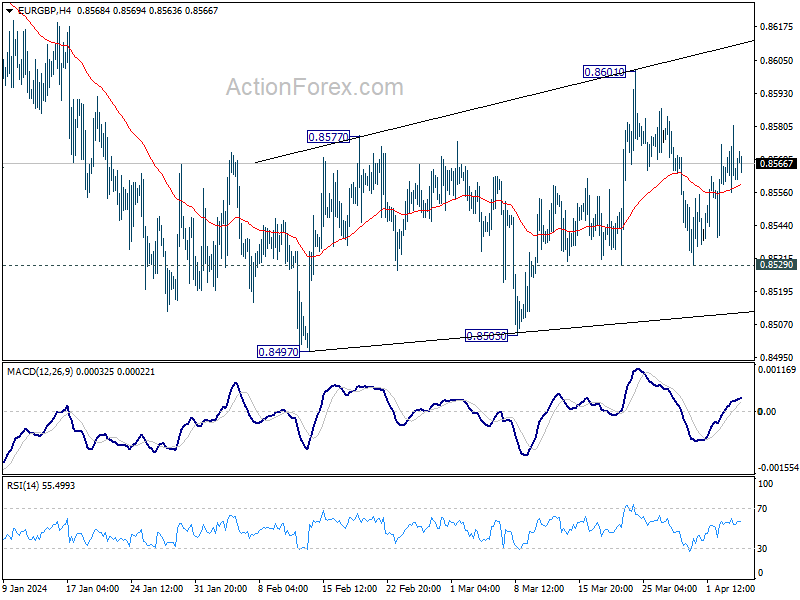Select the 0.85770 price label
Screen dimensions: 800x600
[x=329, y=137]
